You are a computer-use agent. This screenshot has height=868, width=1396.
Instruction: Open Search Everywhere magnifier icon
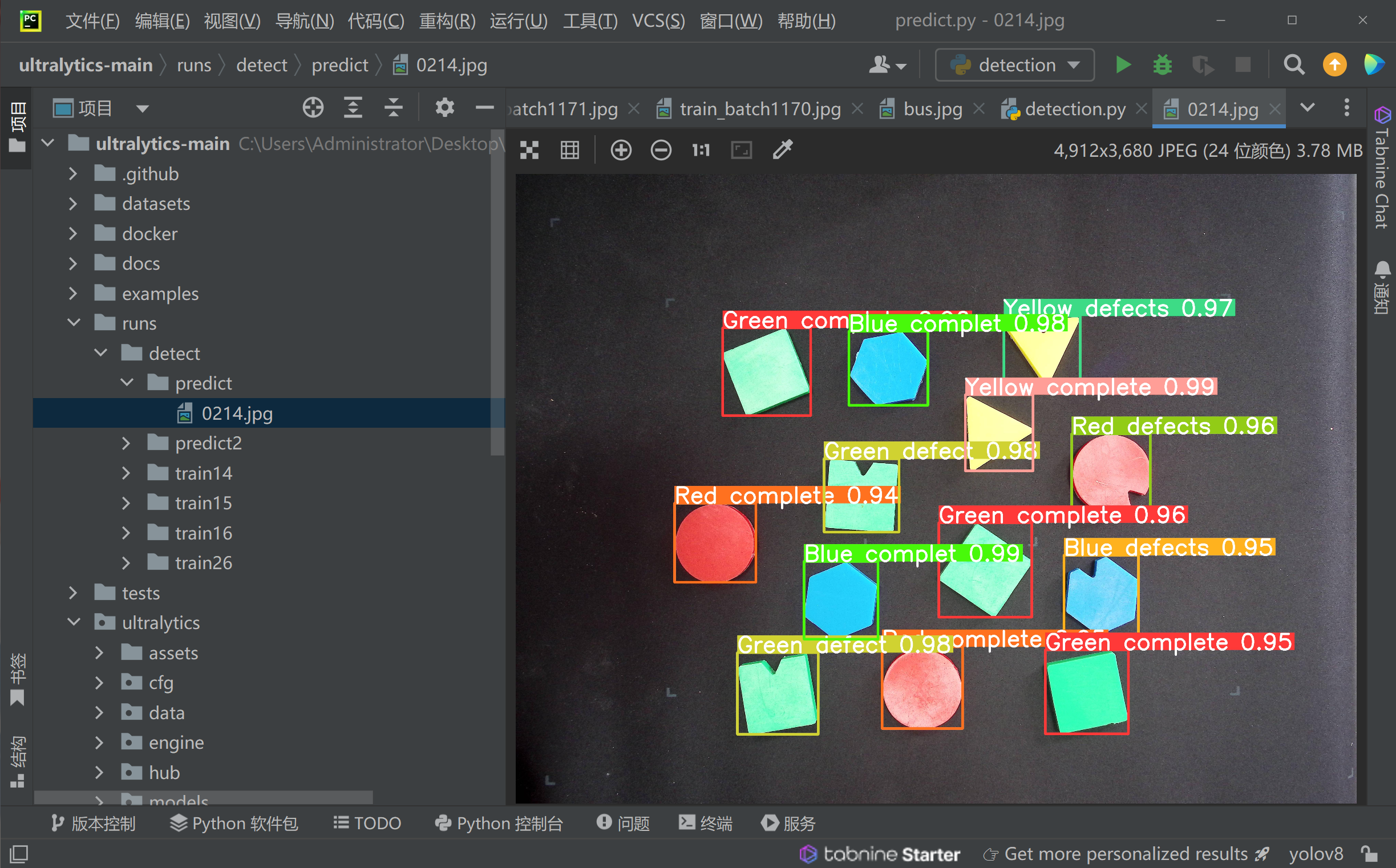pos(1294,65)
